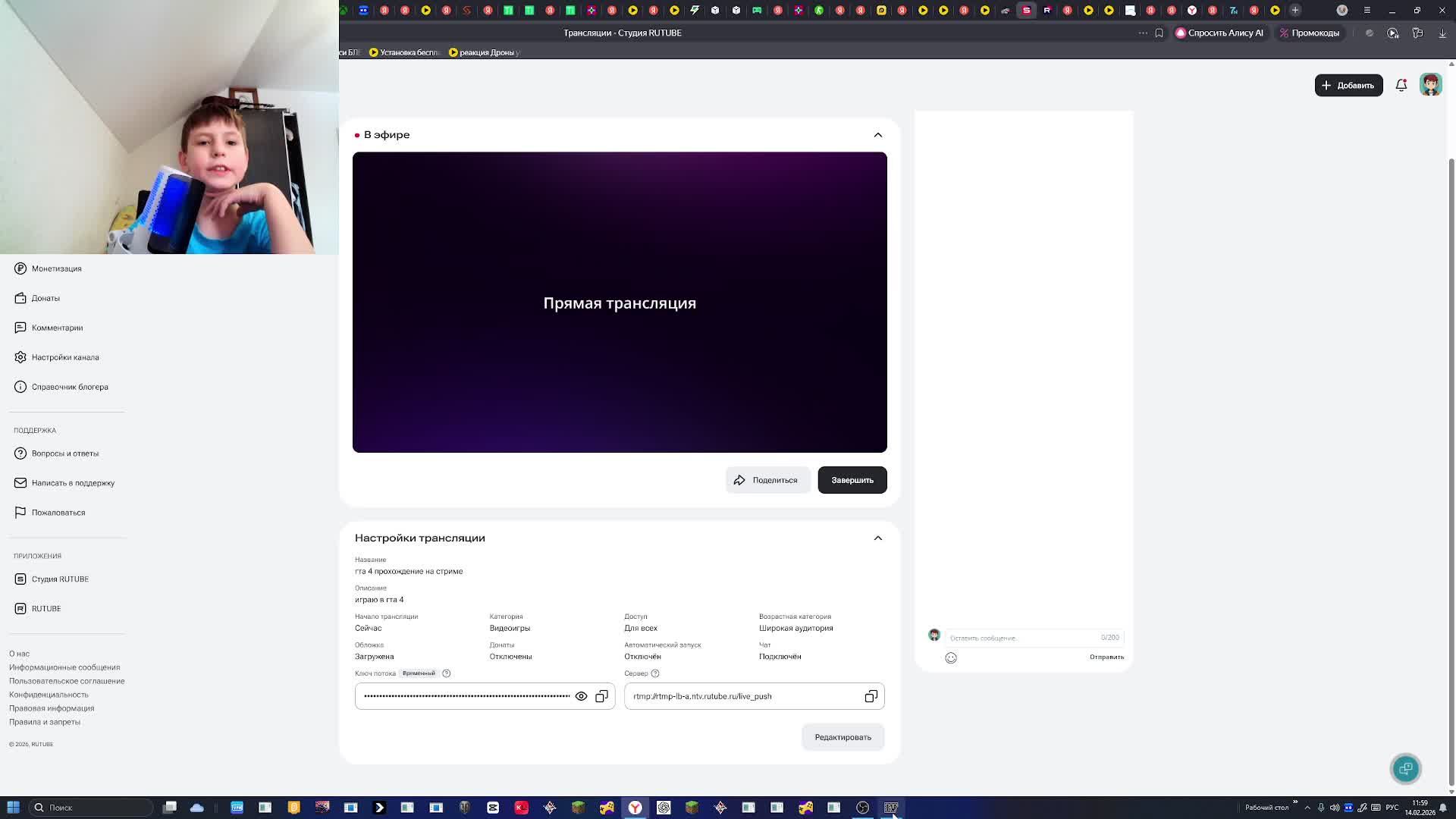
Task: Copy the RTMP server URL
Action: tap(871, 696)
